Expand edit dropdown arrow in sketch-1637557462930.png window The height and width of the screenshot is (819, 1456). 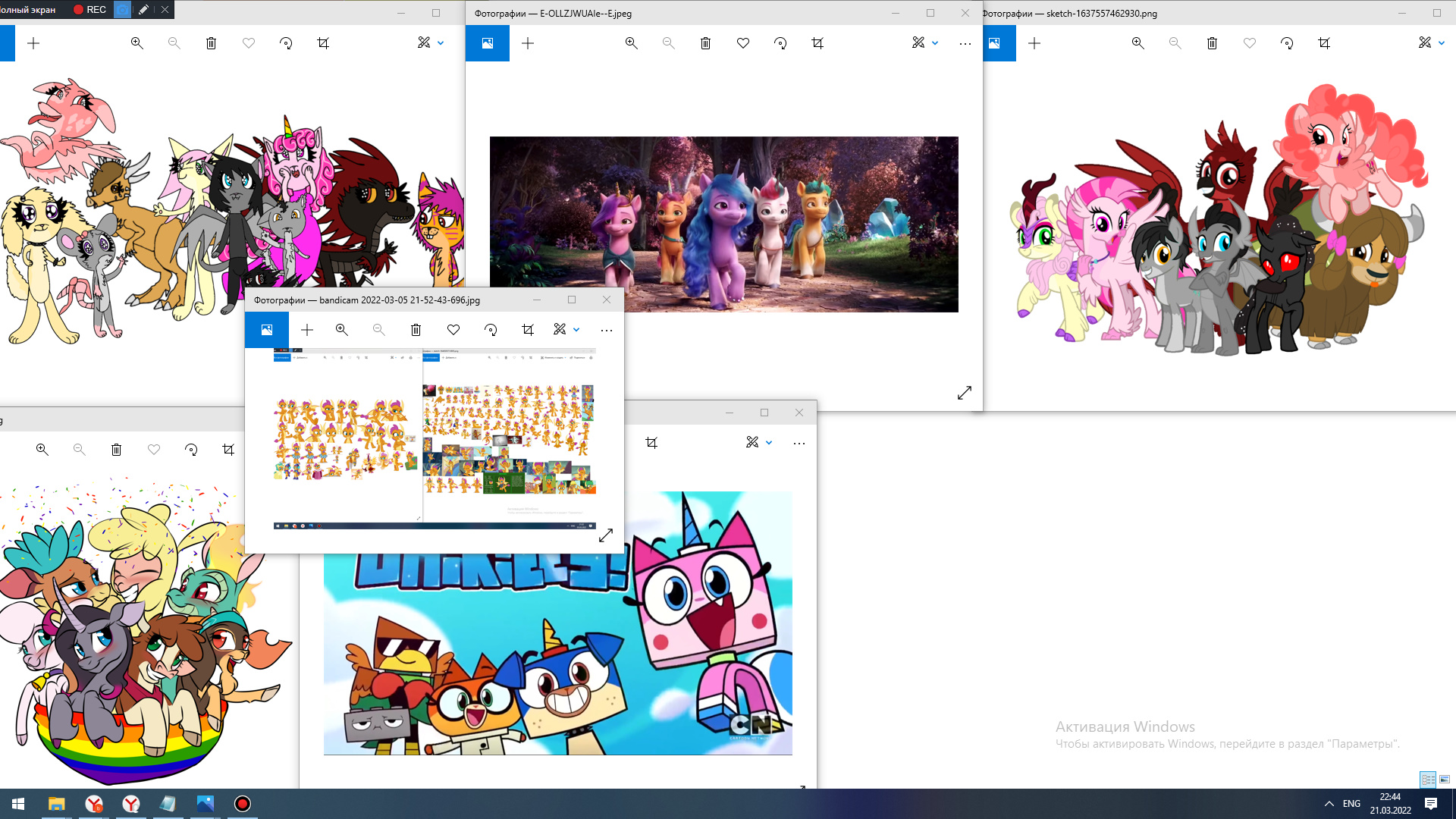[1442, 43]
